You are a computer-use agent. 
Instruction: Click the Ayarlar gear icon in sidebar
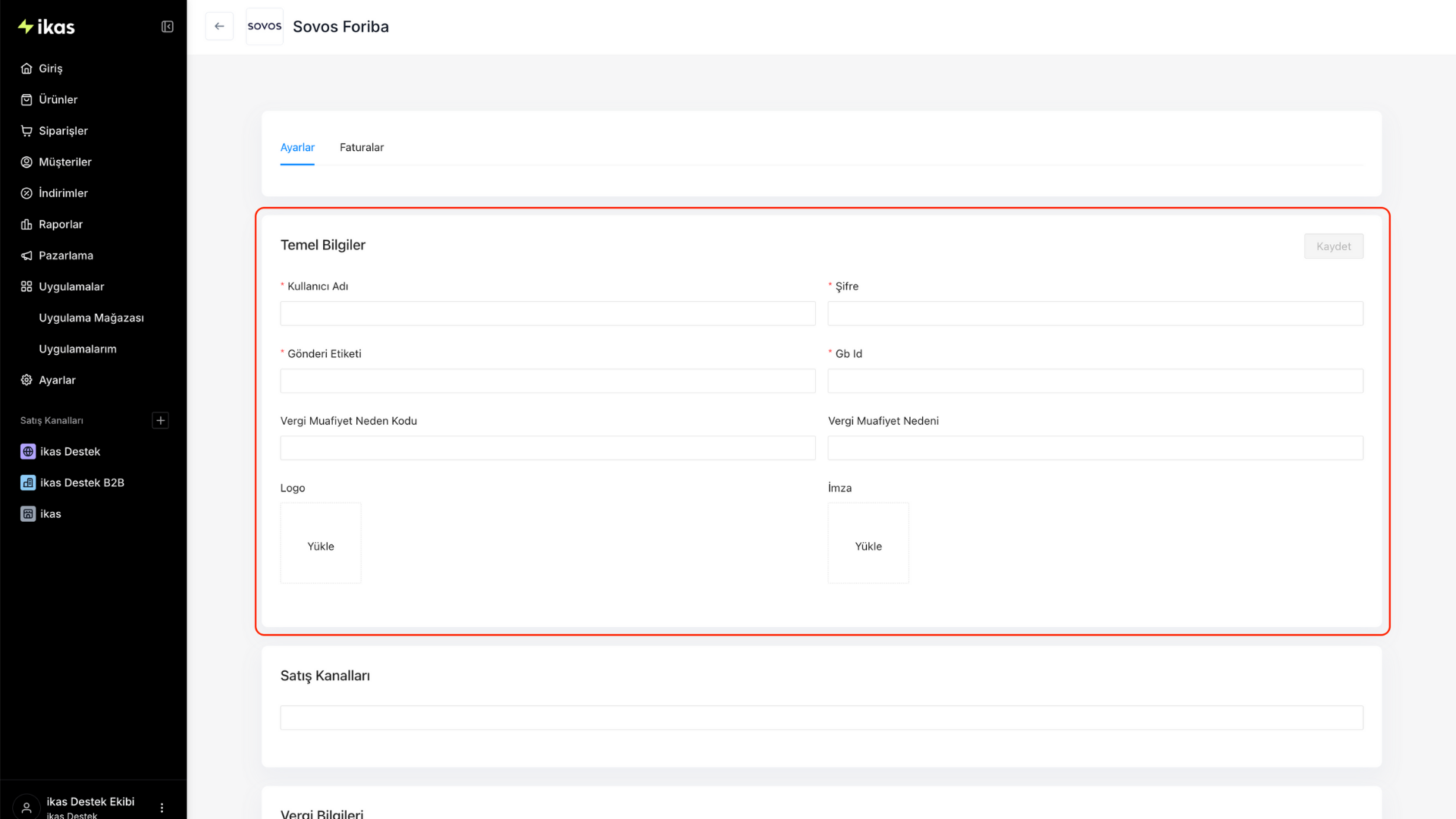[x=27, y=379]
